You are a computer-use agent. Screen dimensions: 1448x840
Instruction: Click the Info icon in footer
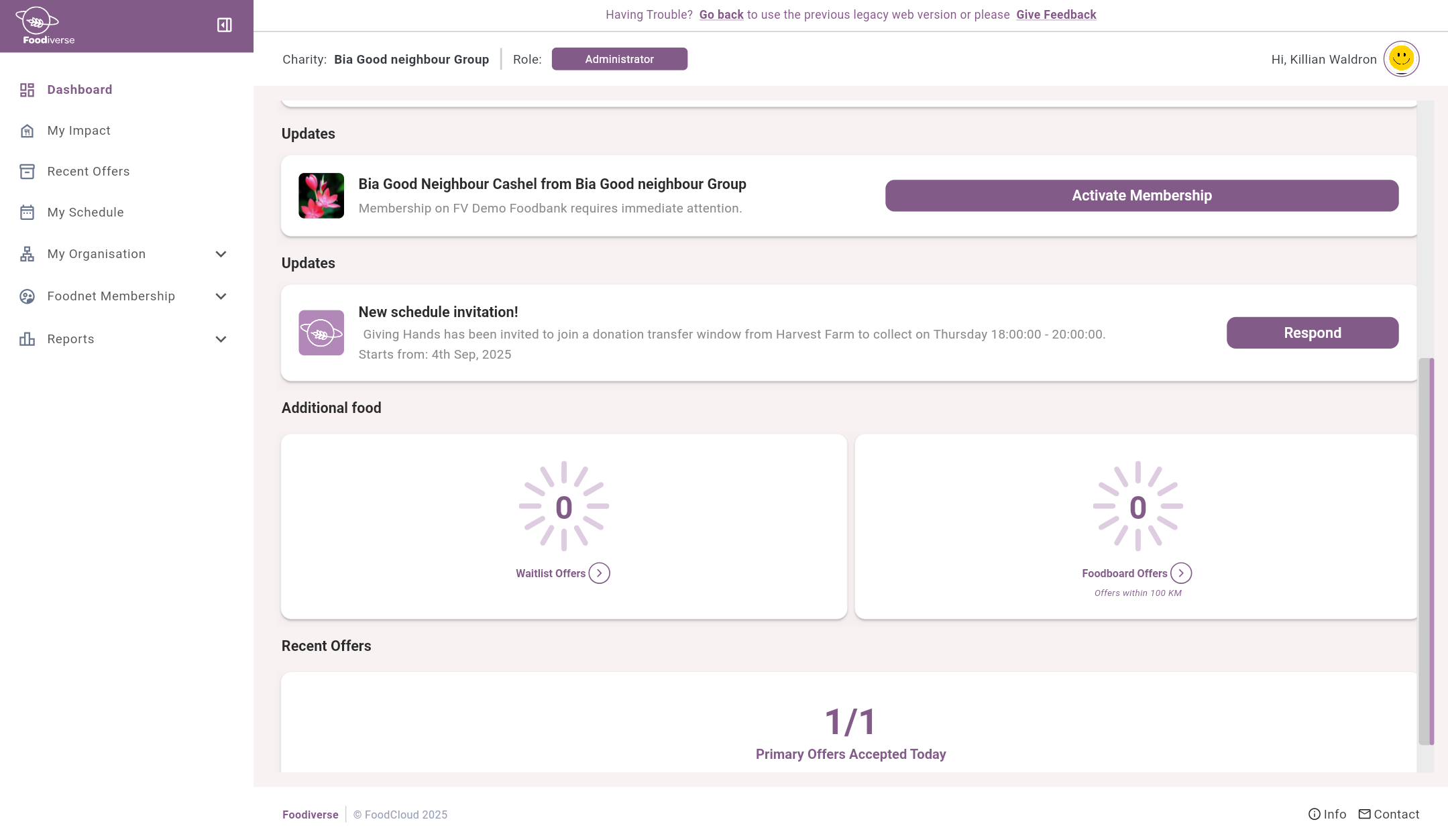coord(1314,814)
